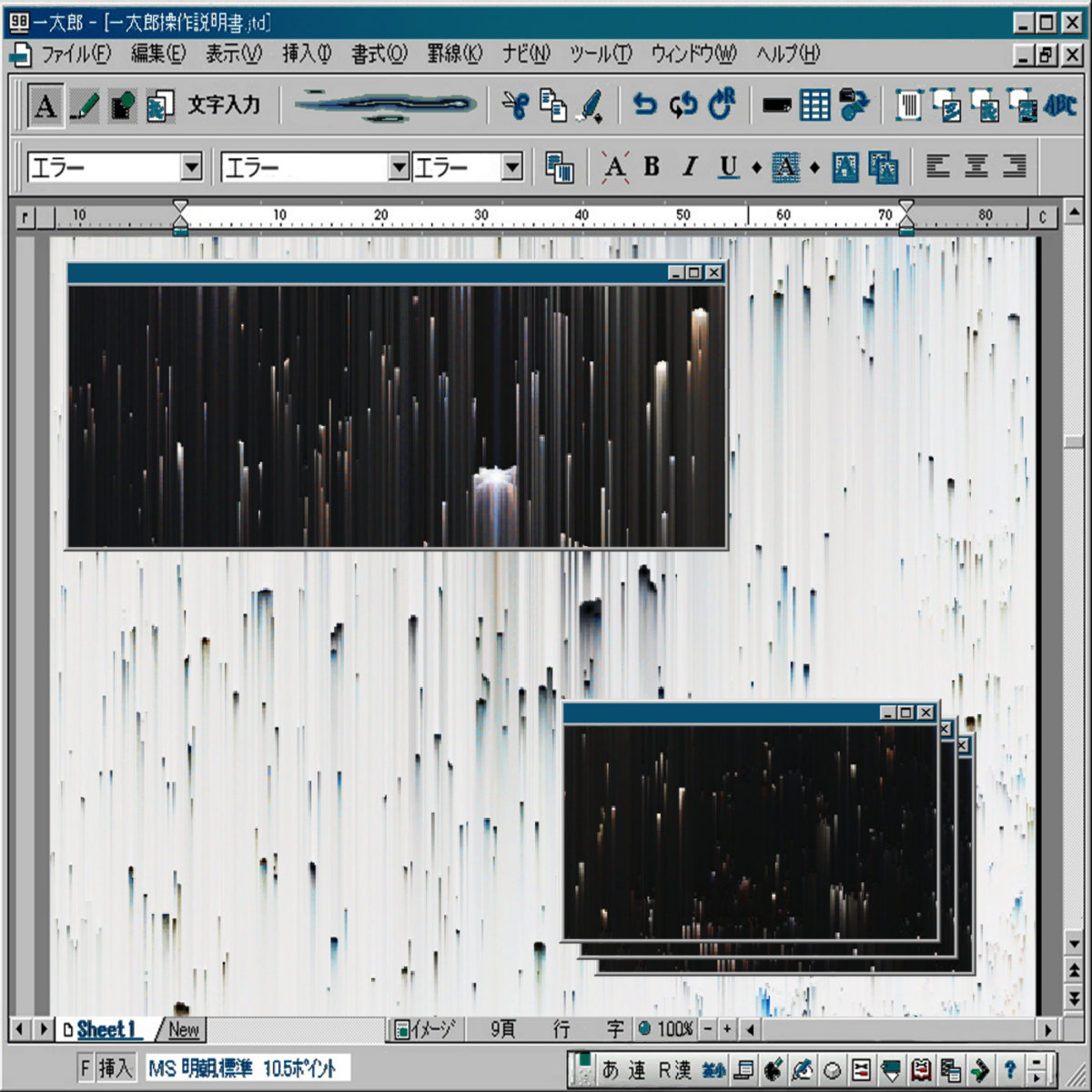This screenshot has height=1092, width=1092.
Task: Click the zoom plus button beside 100%
Action: [x=727, y=1030]
